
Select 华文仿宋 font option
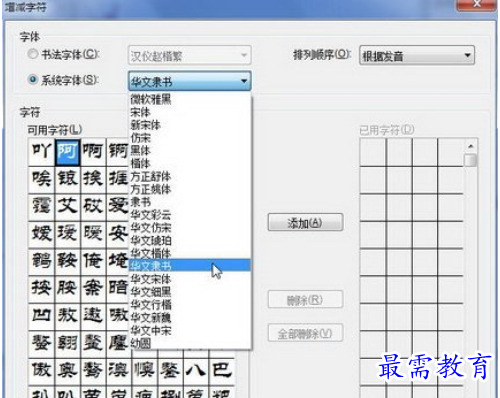pos(190,227)
